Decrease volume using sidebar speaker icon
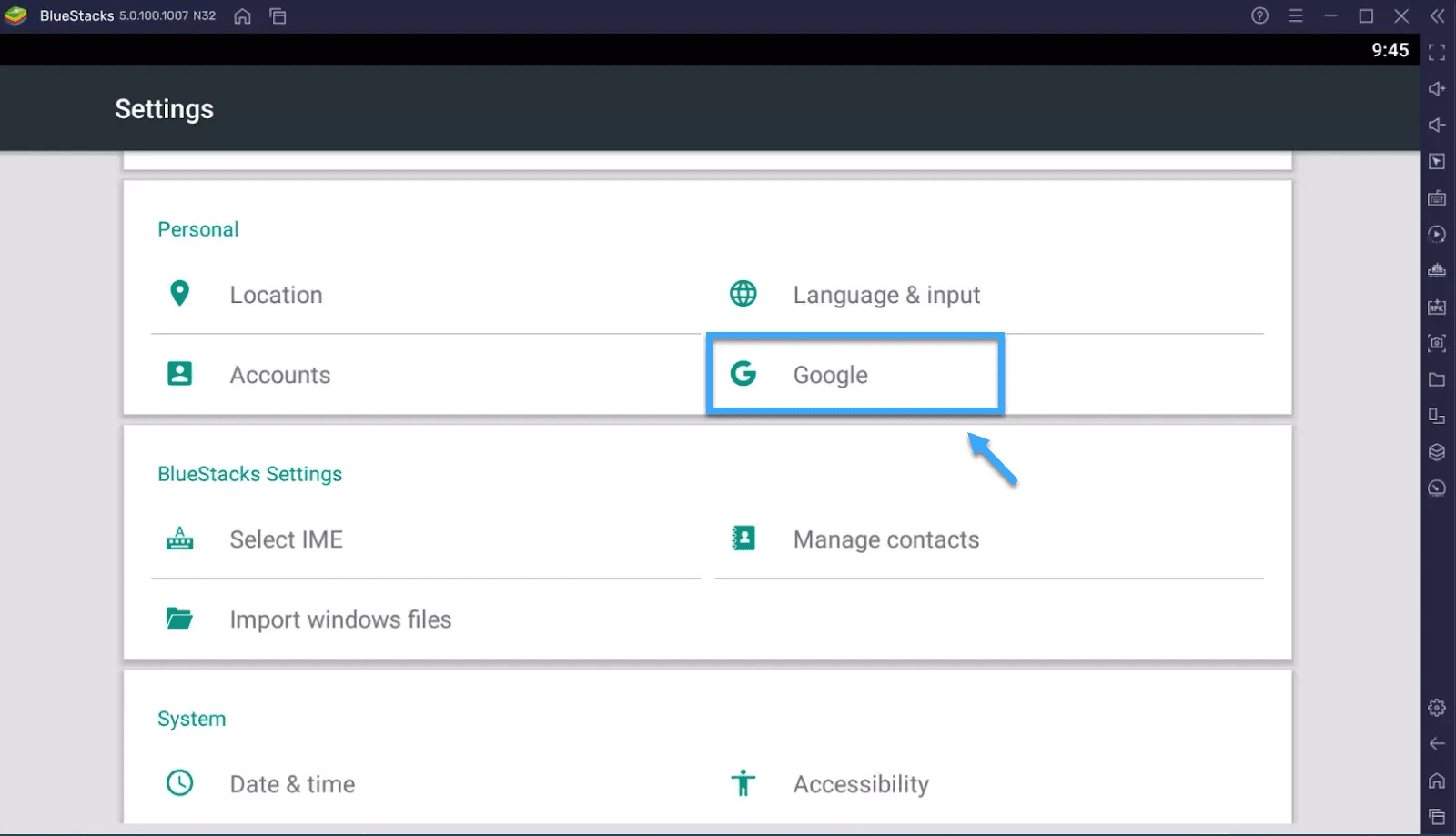Viewport: 1456px width, 836px height. (x=1437, y=125)
